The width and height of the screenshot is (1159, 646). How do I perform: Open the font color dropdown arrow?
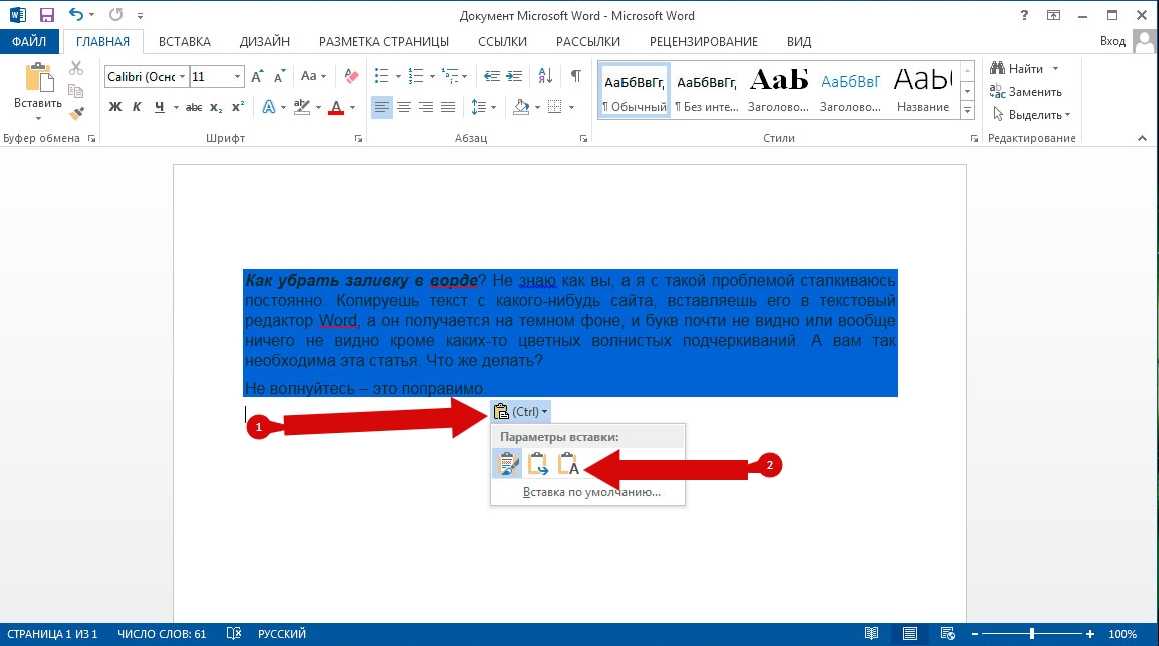pos(353,108)
